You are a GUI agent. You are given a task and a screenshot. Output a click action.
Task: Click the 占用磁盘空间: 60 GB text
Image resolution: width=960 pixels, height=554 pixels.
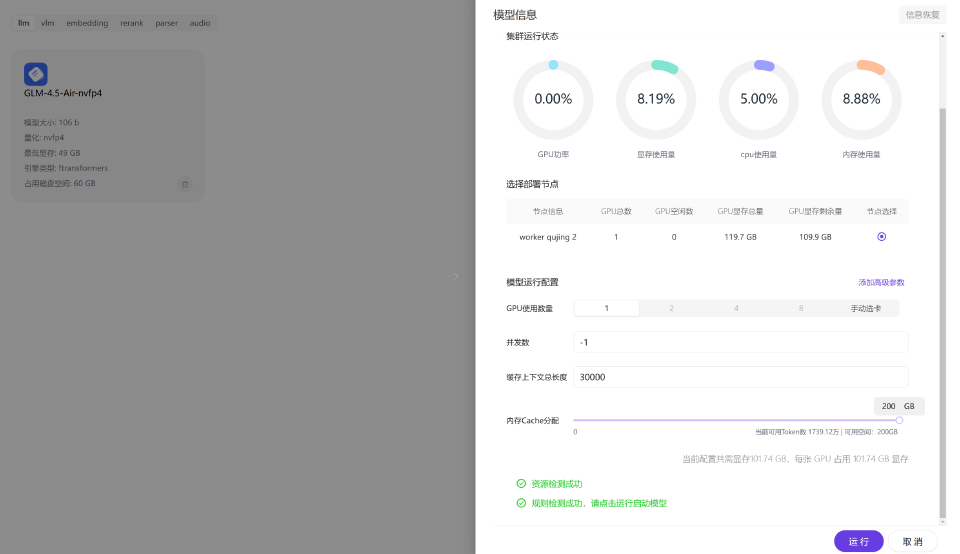point(60,183)
